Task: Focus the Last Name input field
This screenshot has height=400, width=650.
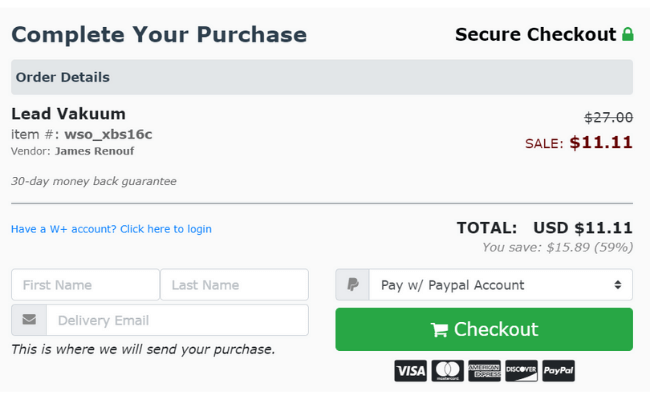Action: tap(234, 285)
